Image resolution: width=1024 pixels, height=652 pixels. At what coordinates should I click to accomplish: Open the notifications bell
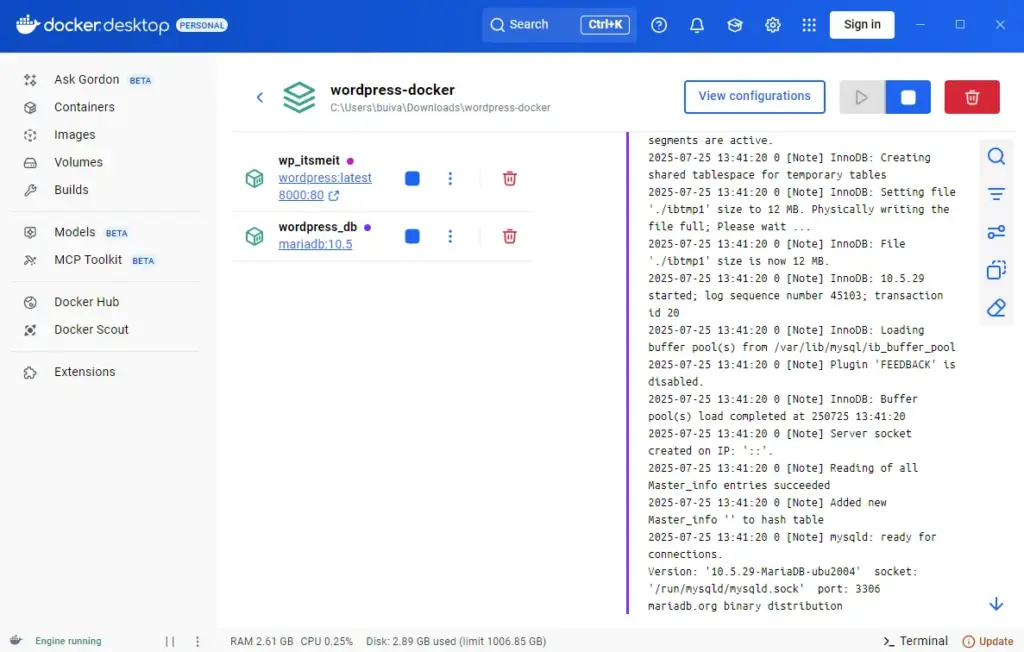[697, 24]
